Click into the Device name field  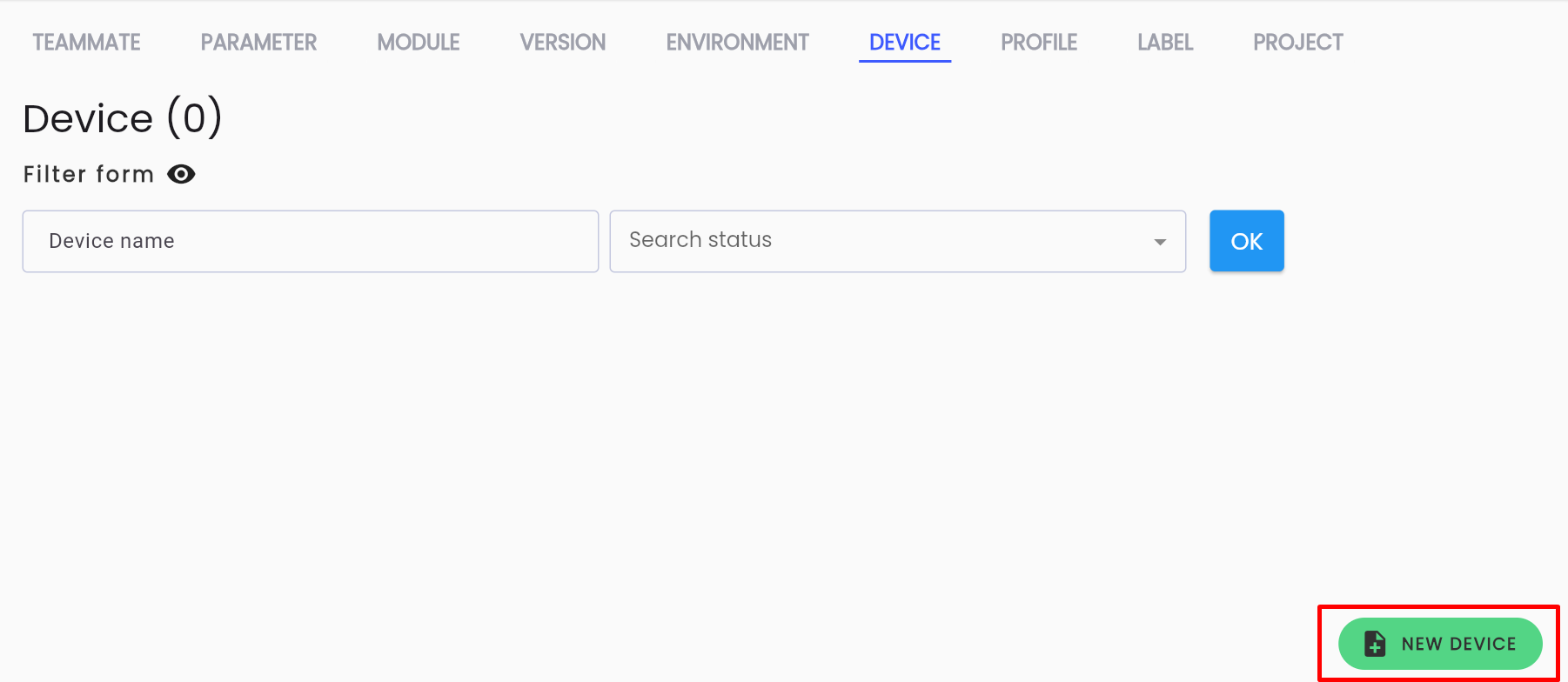click(x=311, y=241)
